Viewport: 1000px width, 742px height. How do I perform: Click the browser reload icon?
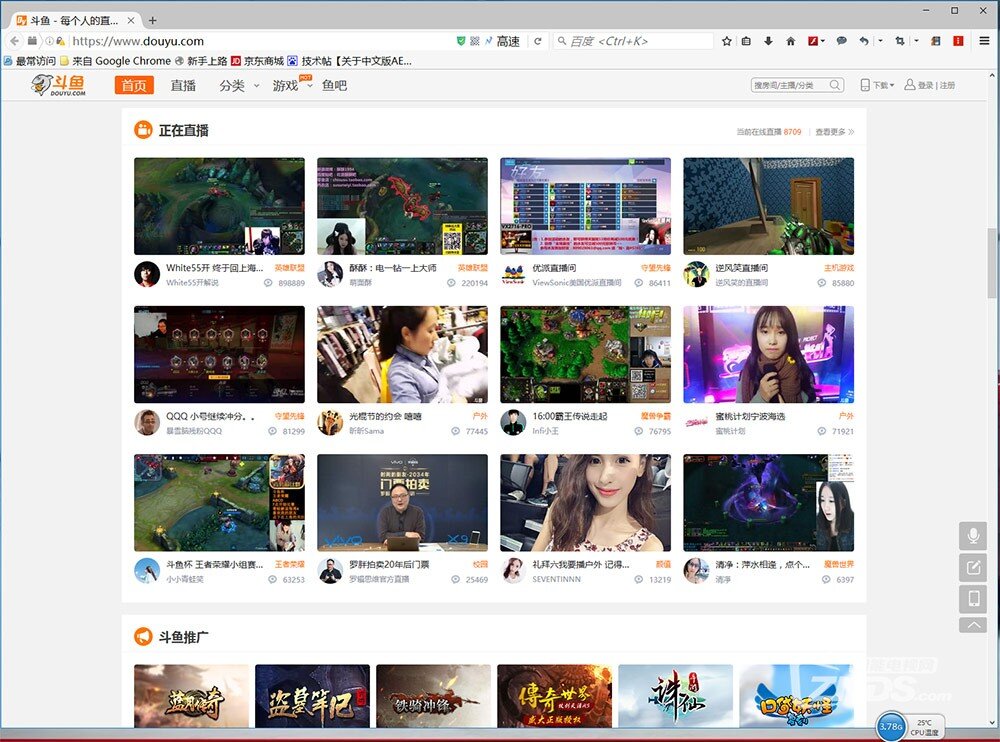click(538, 41)
